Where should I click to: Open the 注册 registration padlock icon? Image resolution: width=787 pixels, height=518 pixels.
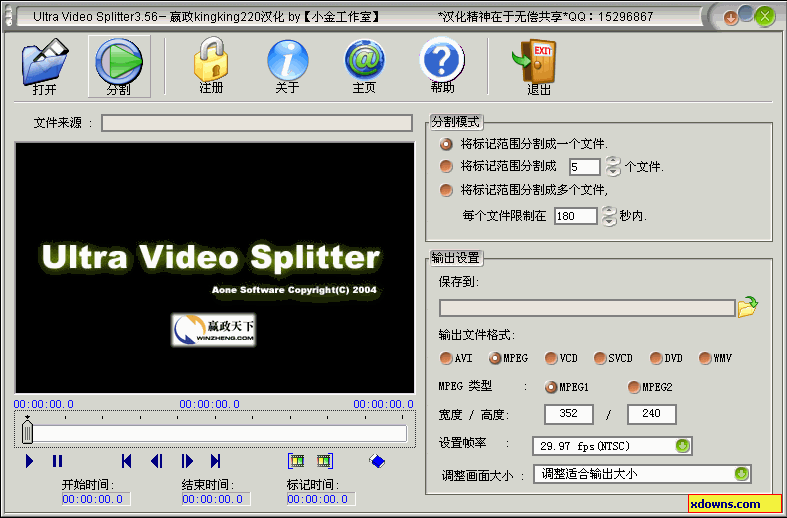click(x=211, y=65)
